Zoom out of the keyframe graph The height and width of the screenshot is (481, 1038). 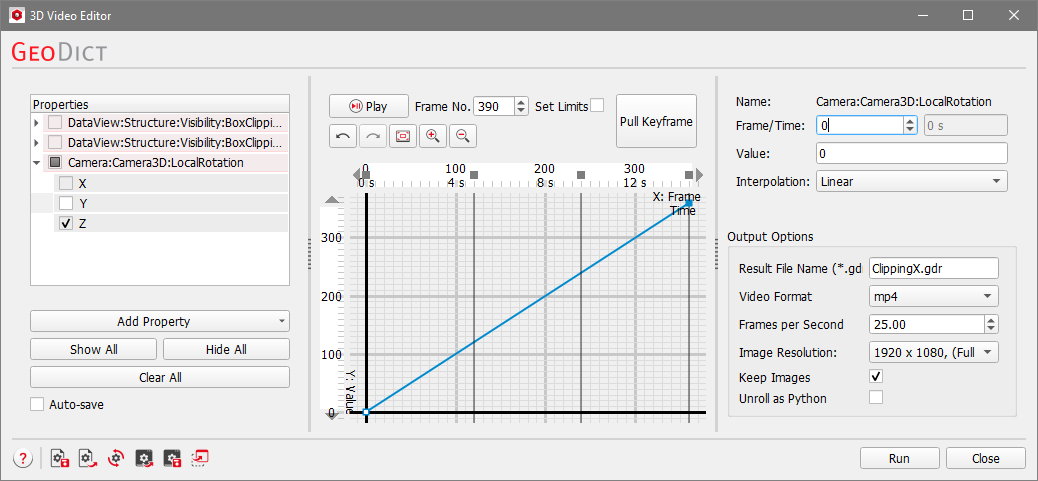pyautogui.click(x=463, y=136)
